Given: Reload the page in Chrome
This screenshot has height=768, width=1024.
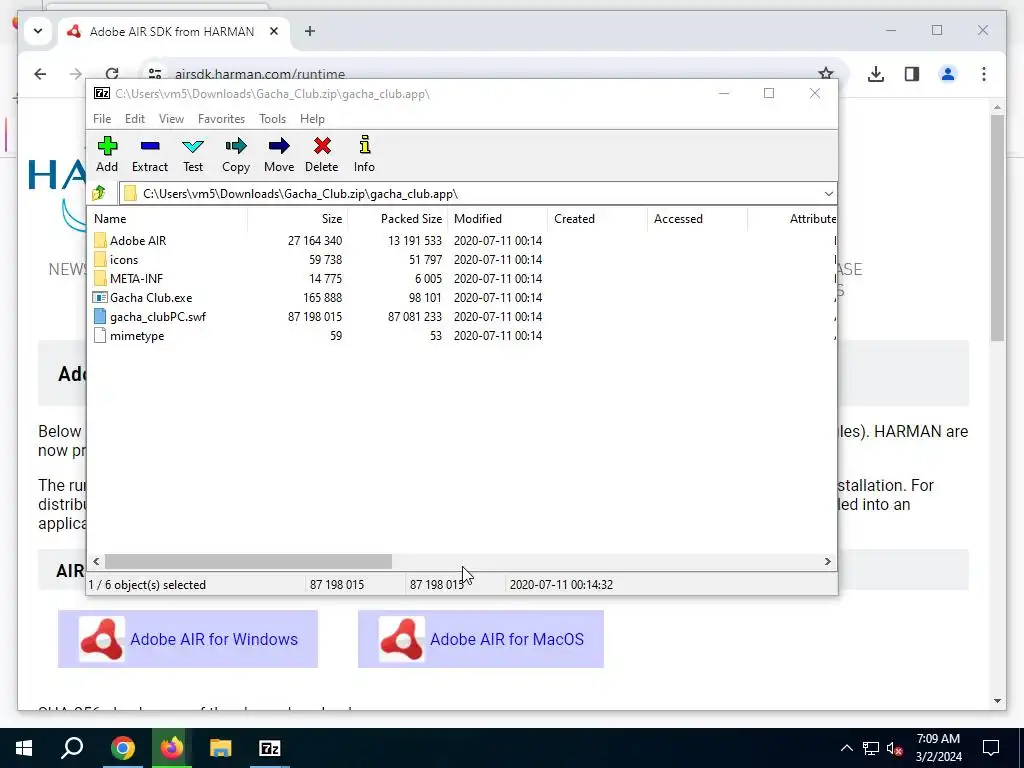Looking at the screenshot, I should click(112, 74).
